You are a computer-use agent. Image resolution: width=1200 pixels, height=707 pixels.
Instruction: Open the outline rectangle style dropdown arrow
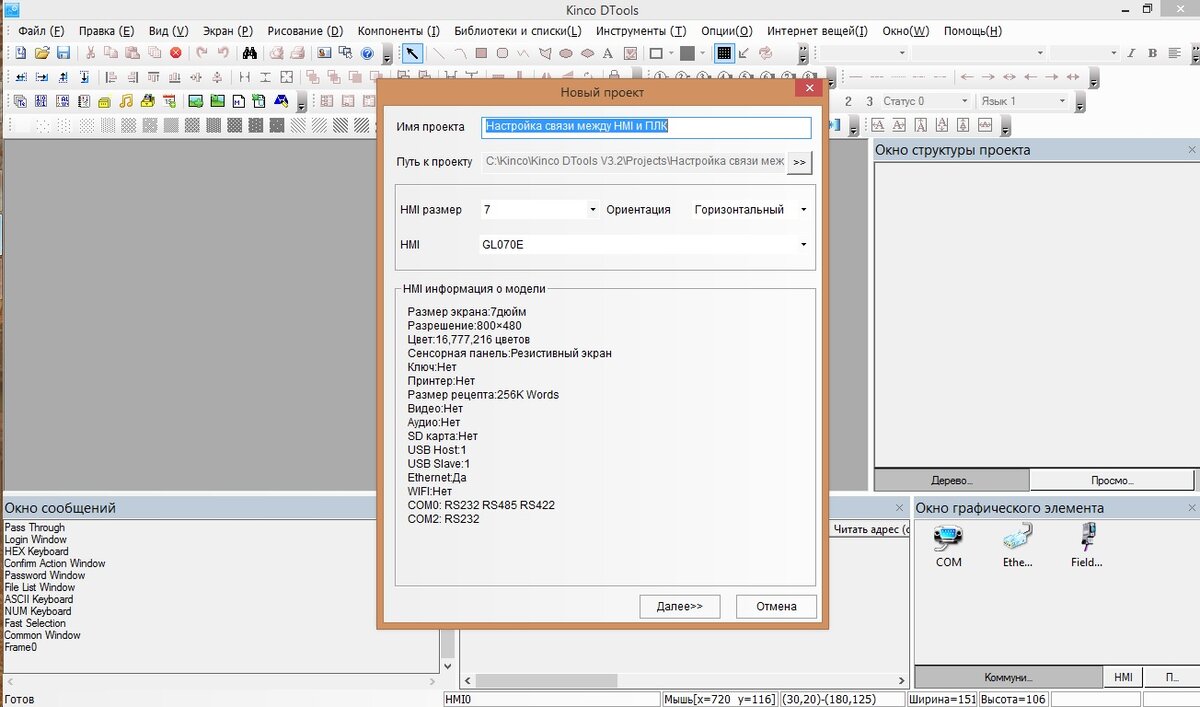click(x=672, y=53)
